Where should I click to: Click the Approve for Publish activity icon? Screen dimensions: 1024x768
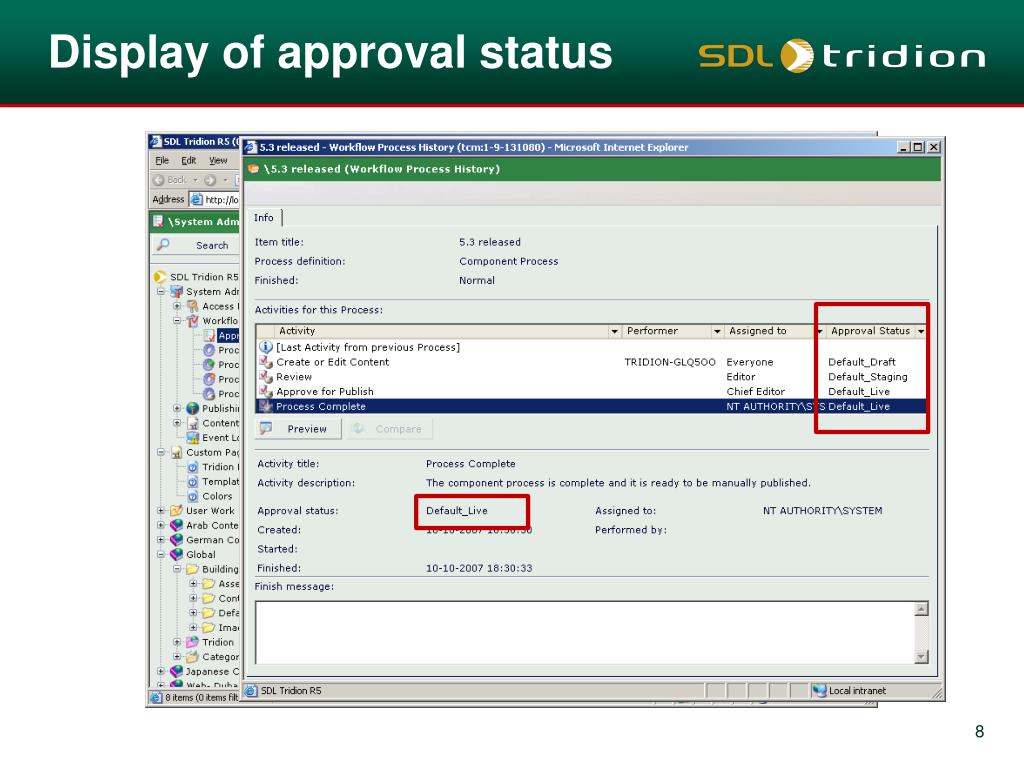coord(266,391)
